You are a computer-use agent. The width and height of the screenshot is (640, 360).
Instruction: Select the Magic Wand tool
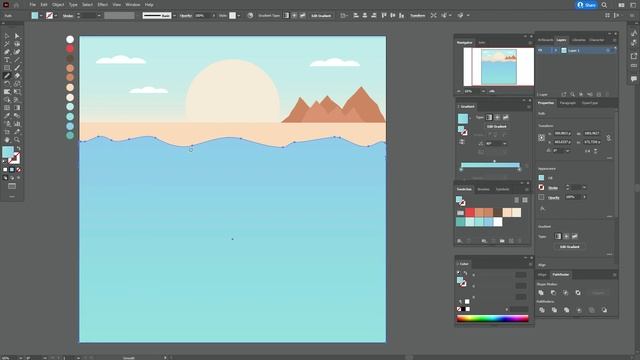7,44
